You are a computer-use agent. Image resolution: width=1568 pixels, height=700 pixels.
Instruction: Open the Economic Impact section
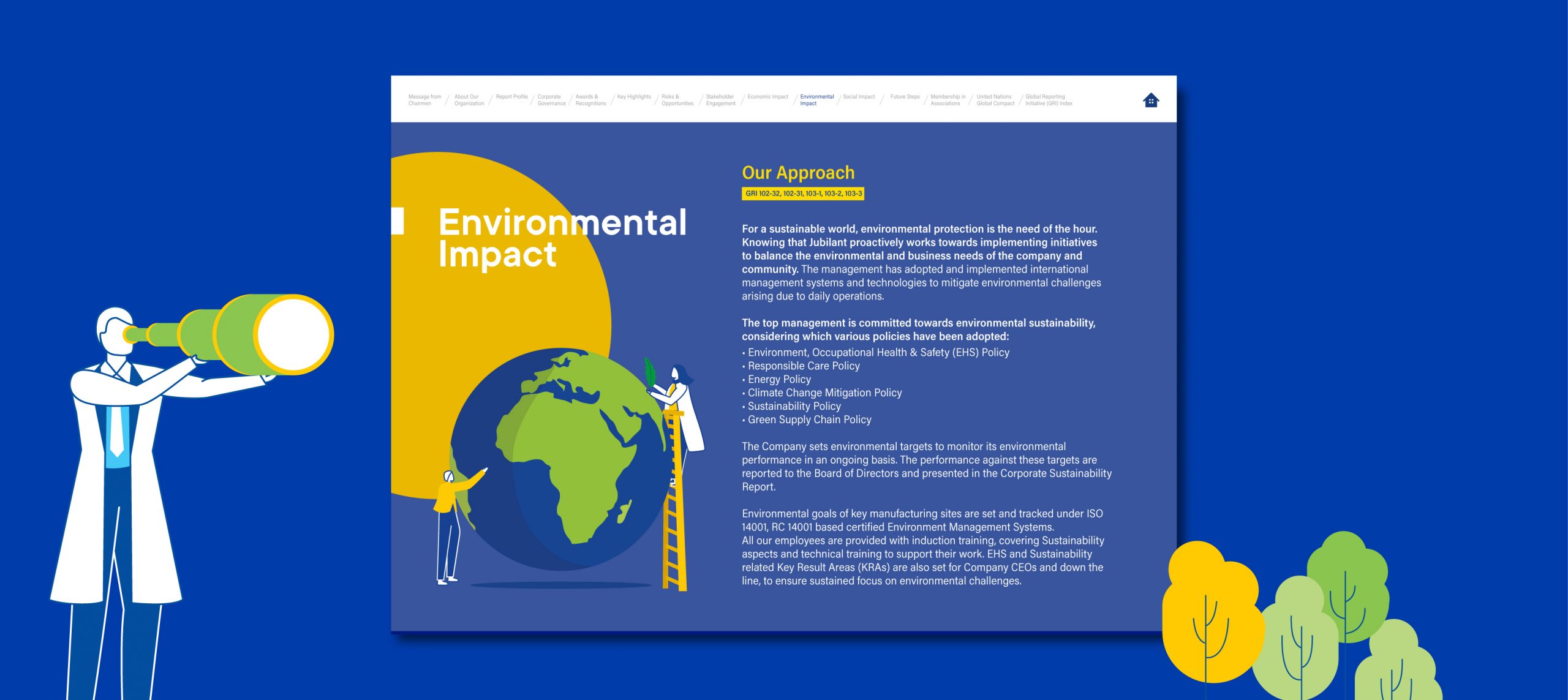[768, 97]
